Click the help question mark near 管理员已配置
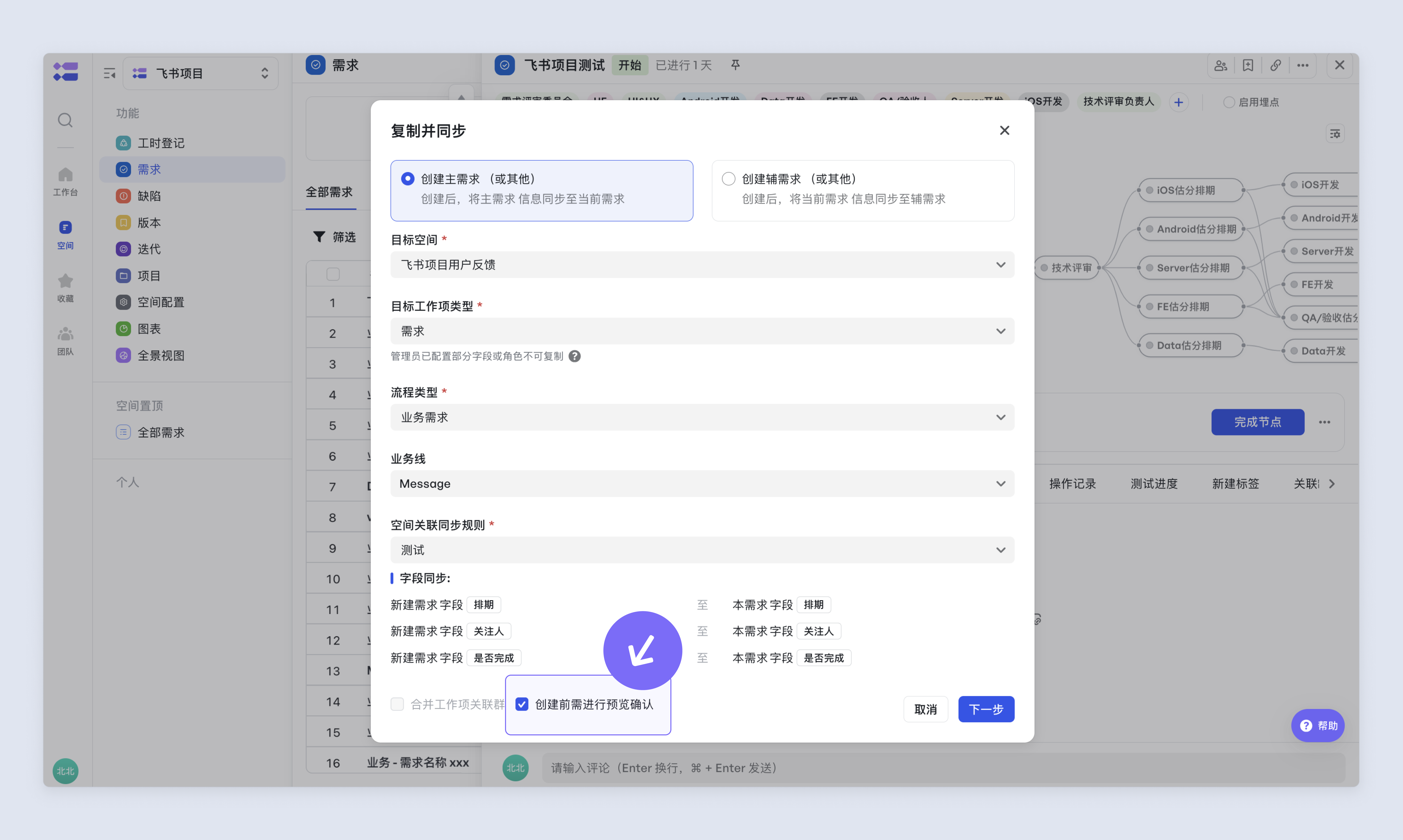The height and width of the screenshot is (840, 1403). pyautogui.click(x=575, y=356)
